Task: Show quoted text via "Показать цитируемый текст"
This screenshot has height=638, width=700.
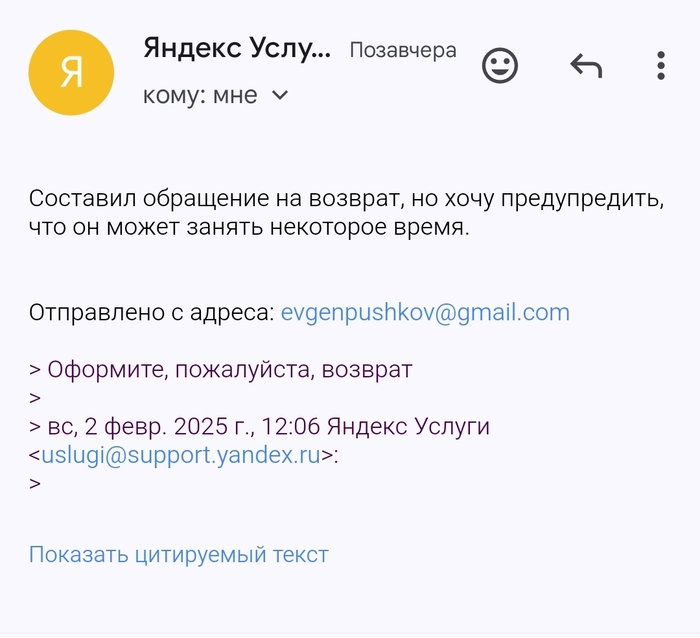Action: click(178, 554)
